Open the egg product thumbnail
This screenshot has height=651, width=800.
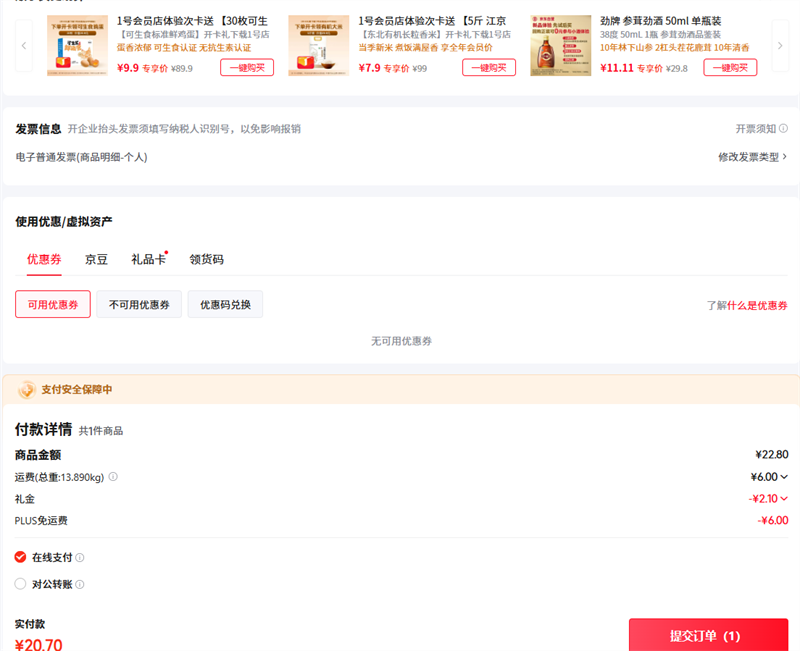[77, 45]
